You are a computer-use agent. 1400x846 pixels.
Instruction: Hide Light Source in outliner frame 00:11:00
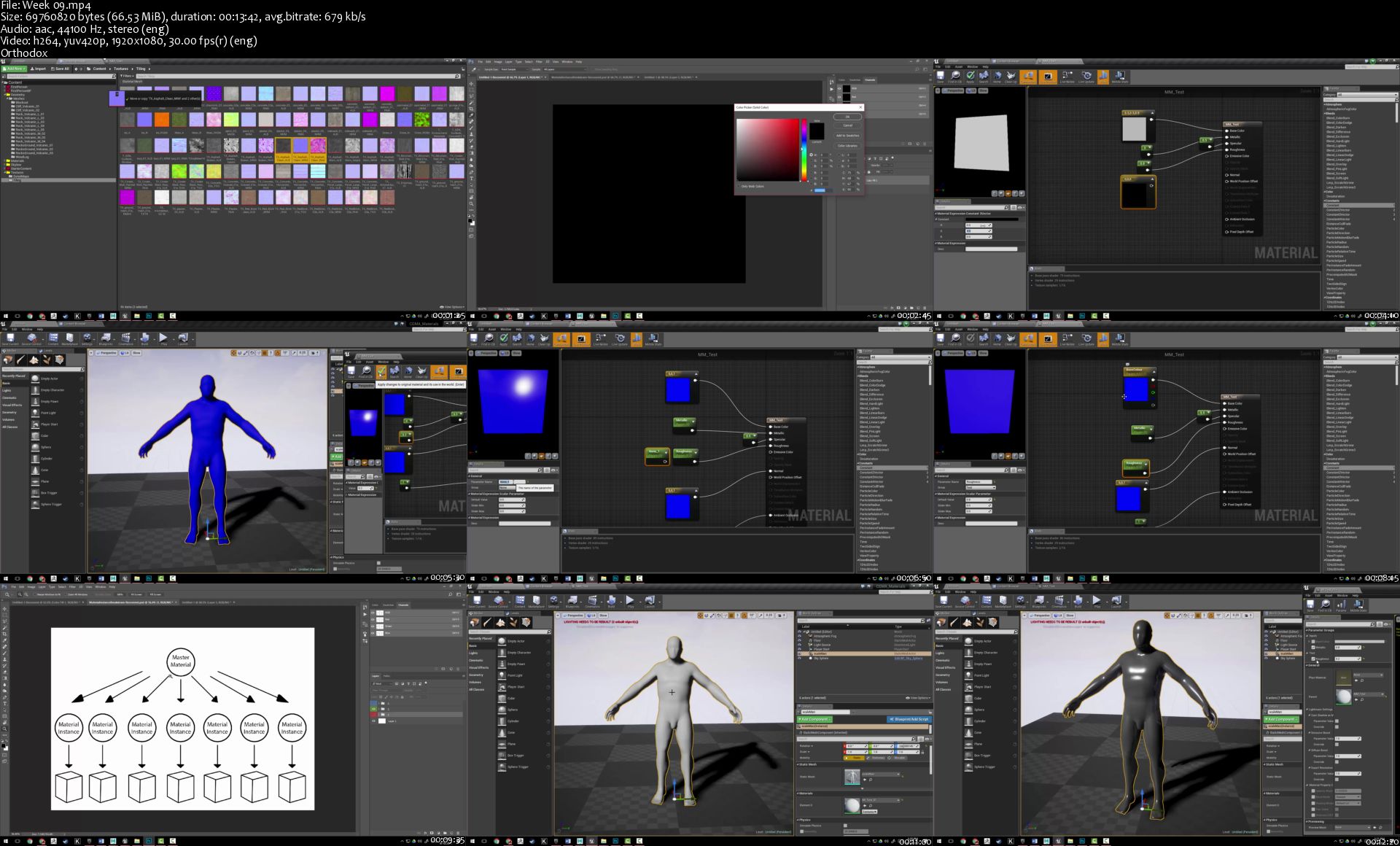[x=799, y=645]
